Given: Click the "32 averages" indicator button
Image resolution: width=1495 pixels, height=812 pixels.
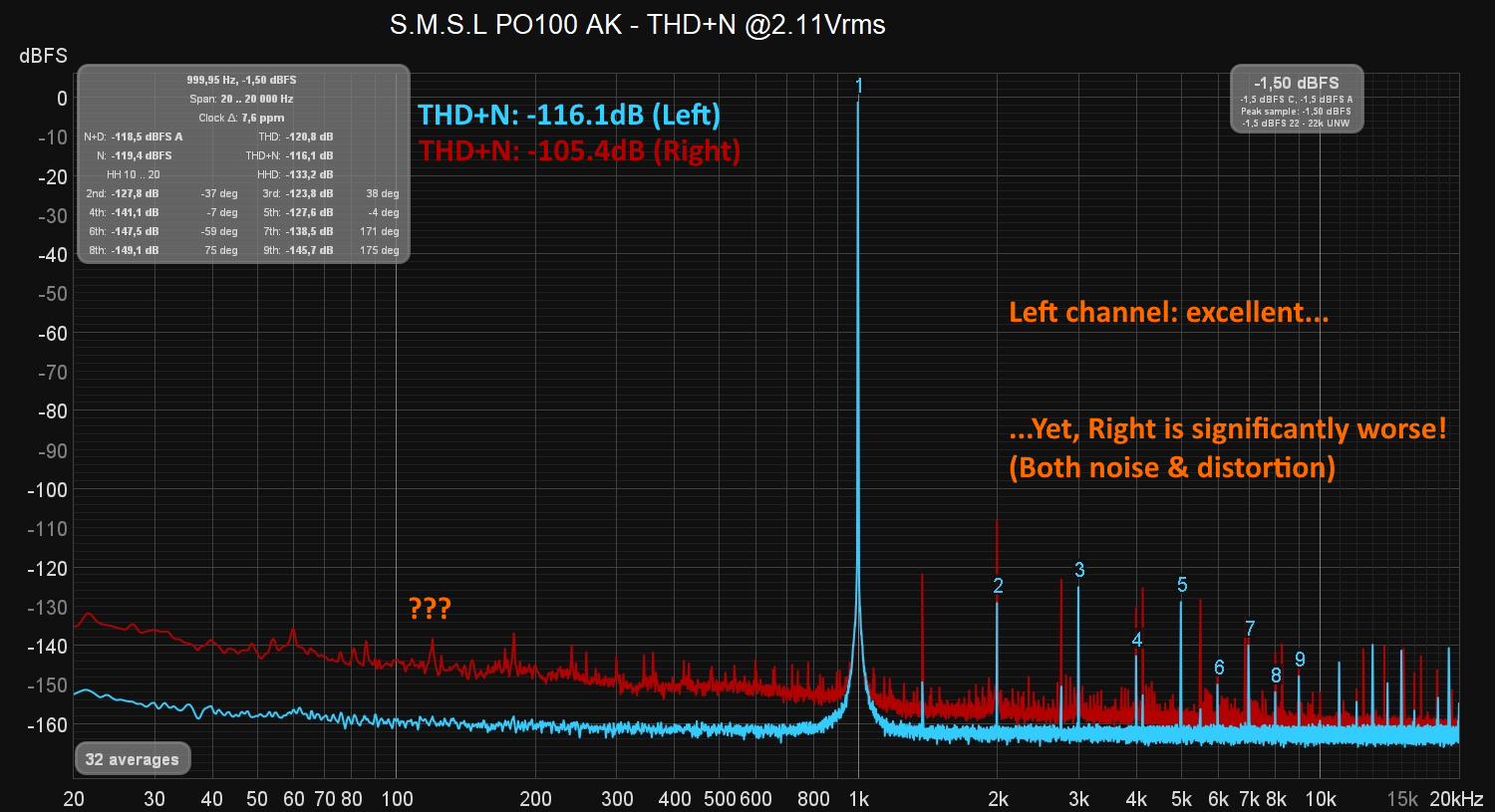Looking at the screenshot, I should [x=133, y=759].
